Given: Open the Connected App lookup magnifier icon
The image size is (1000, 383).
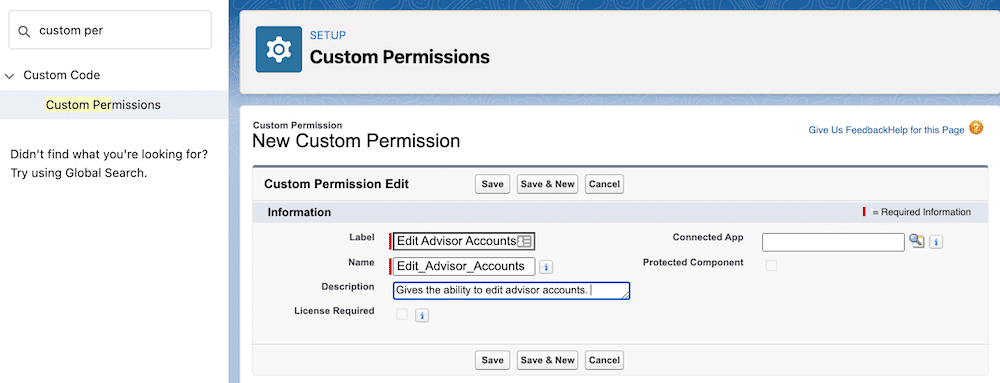Looking at the screenshot, I should [916, 240].
